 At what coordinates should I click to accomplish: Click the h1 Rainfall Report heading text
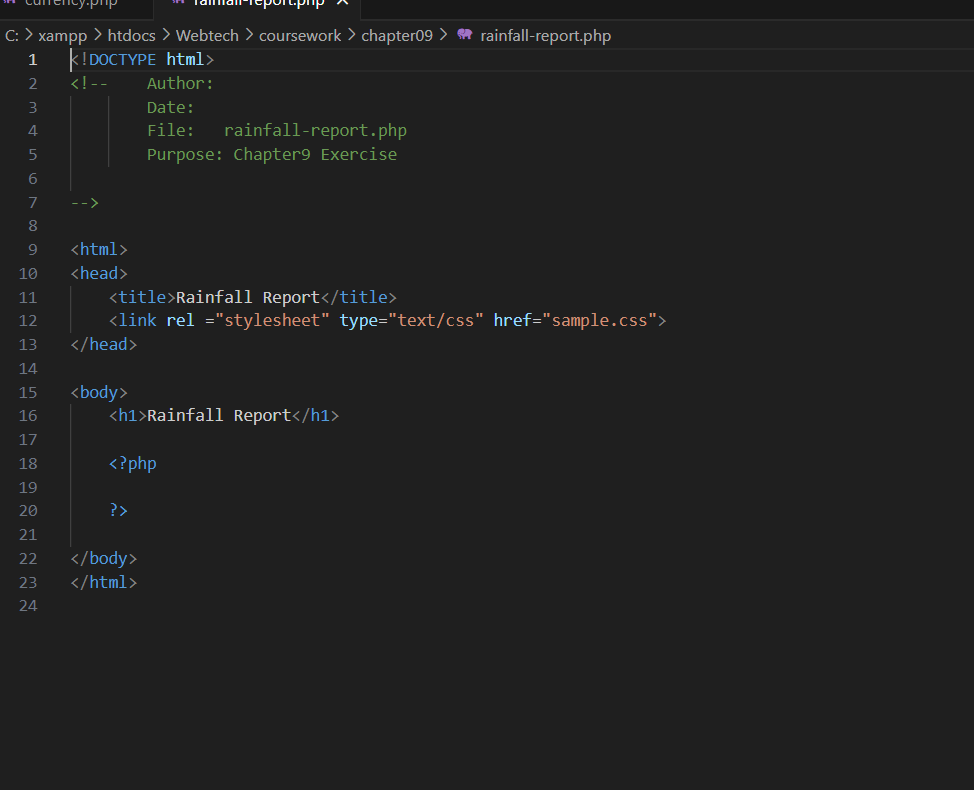(x=220, y=415)
